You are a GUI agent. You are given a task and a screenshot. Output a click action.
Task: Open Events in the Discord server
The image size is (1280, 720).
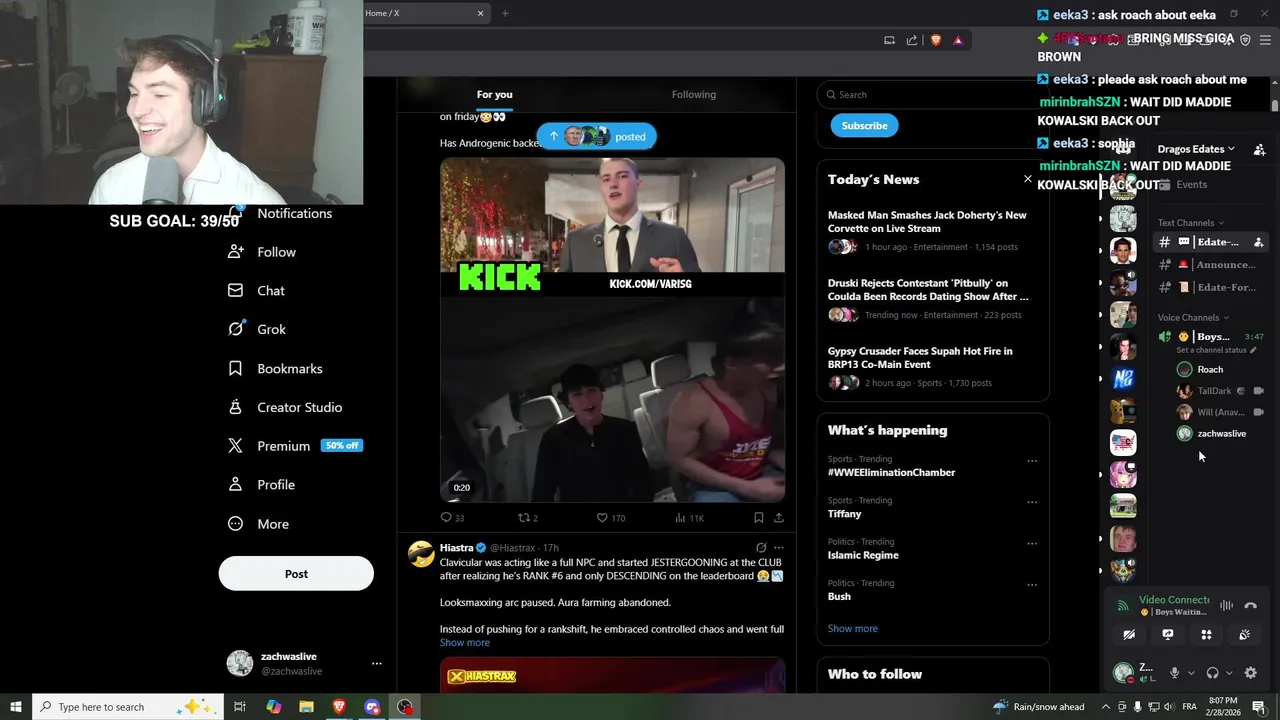1191,184
